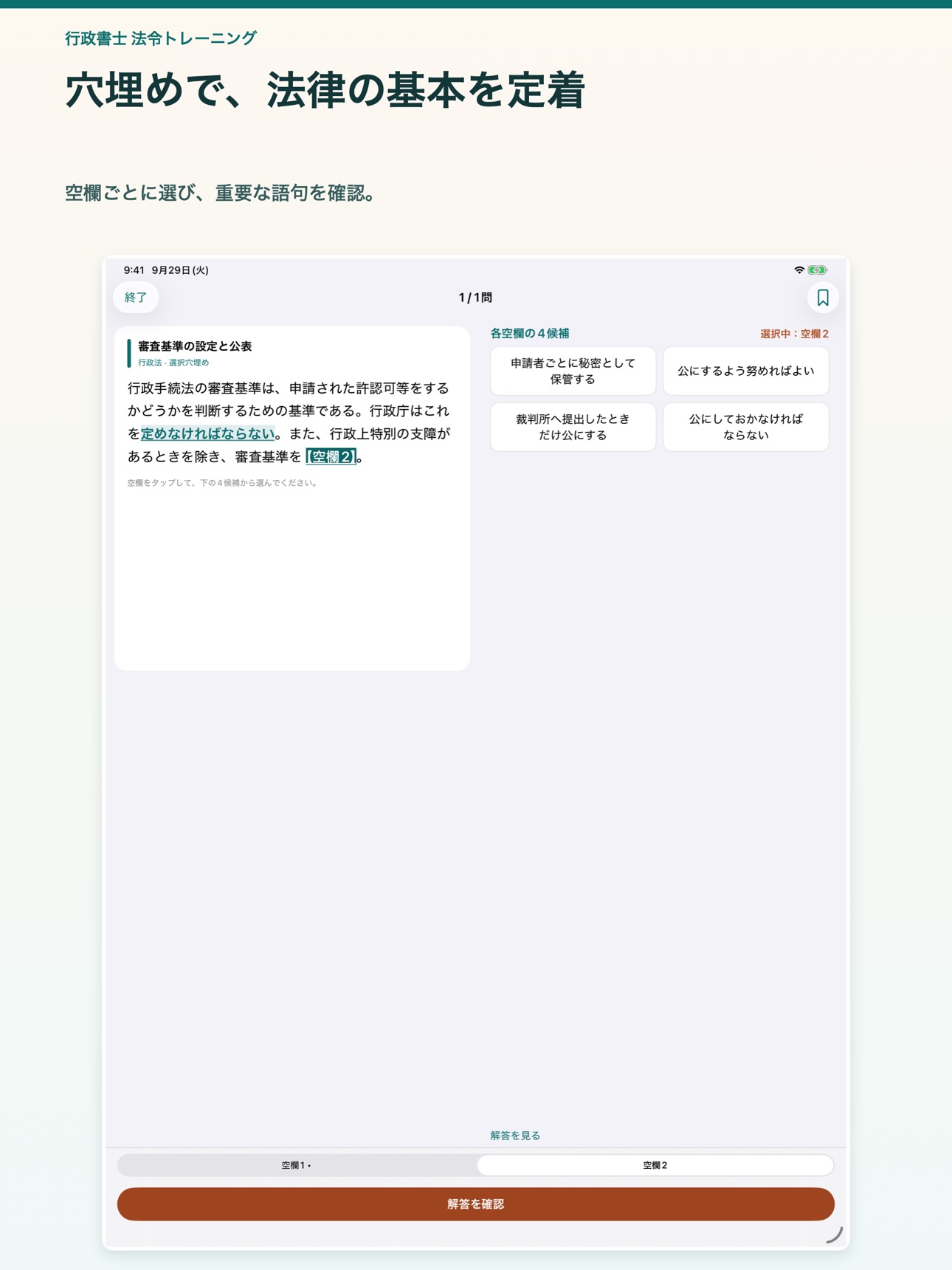This screenshot has width=952, height=1270.
Task: Click the hint 空欄をタップして、下の4候補から選んでください
Action: pos(222,483)
